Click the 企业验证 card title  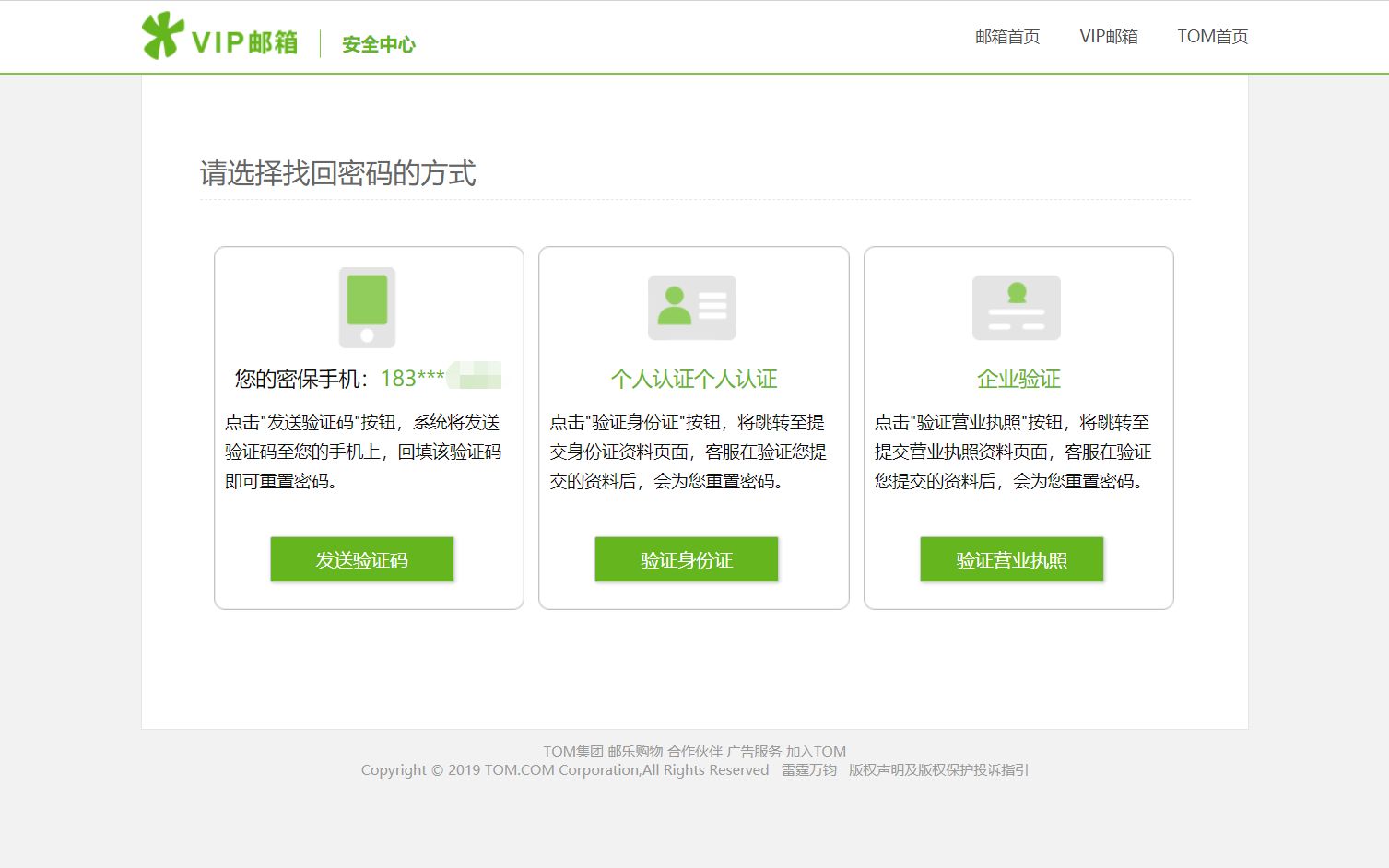click(x=1018, y=379)
